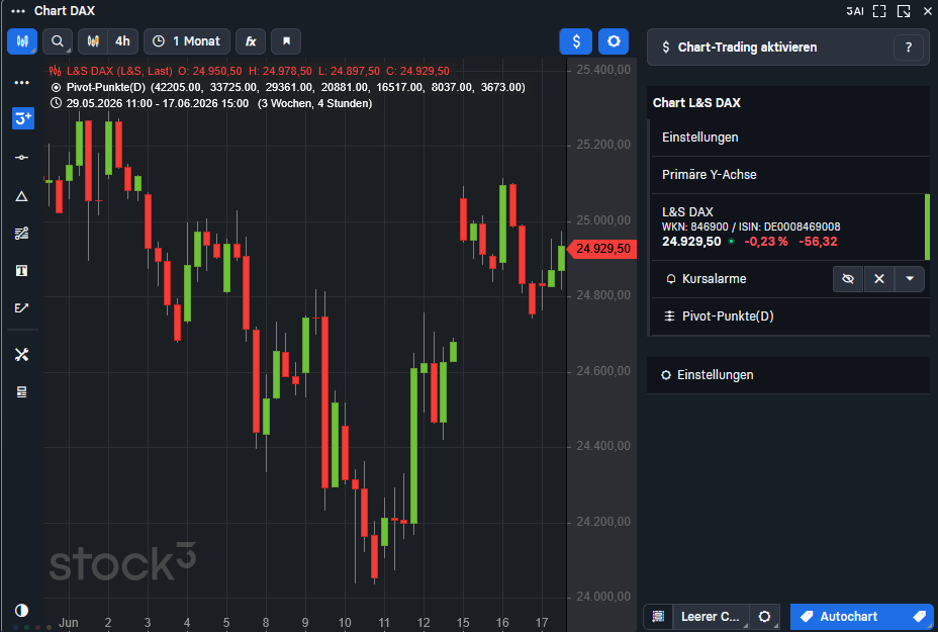Screen dimensions: 938x632
Task: Open the Leerer C... template dropdown
Action: coord(711,616)
